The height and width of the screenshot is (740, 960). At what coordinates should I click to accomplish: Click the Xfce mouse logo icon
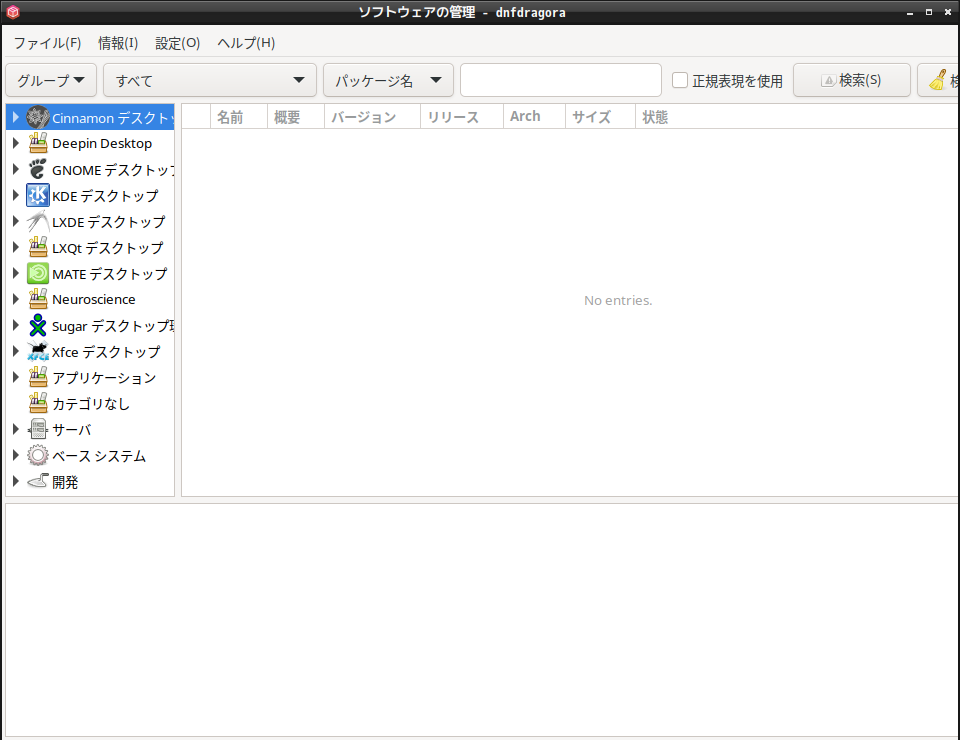point(38,351)
